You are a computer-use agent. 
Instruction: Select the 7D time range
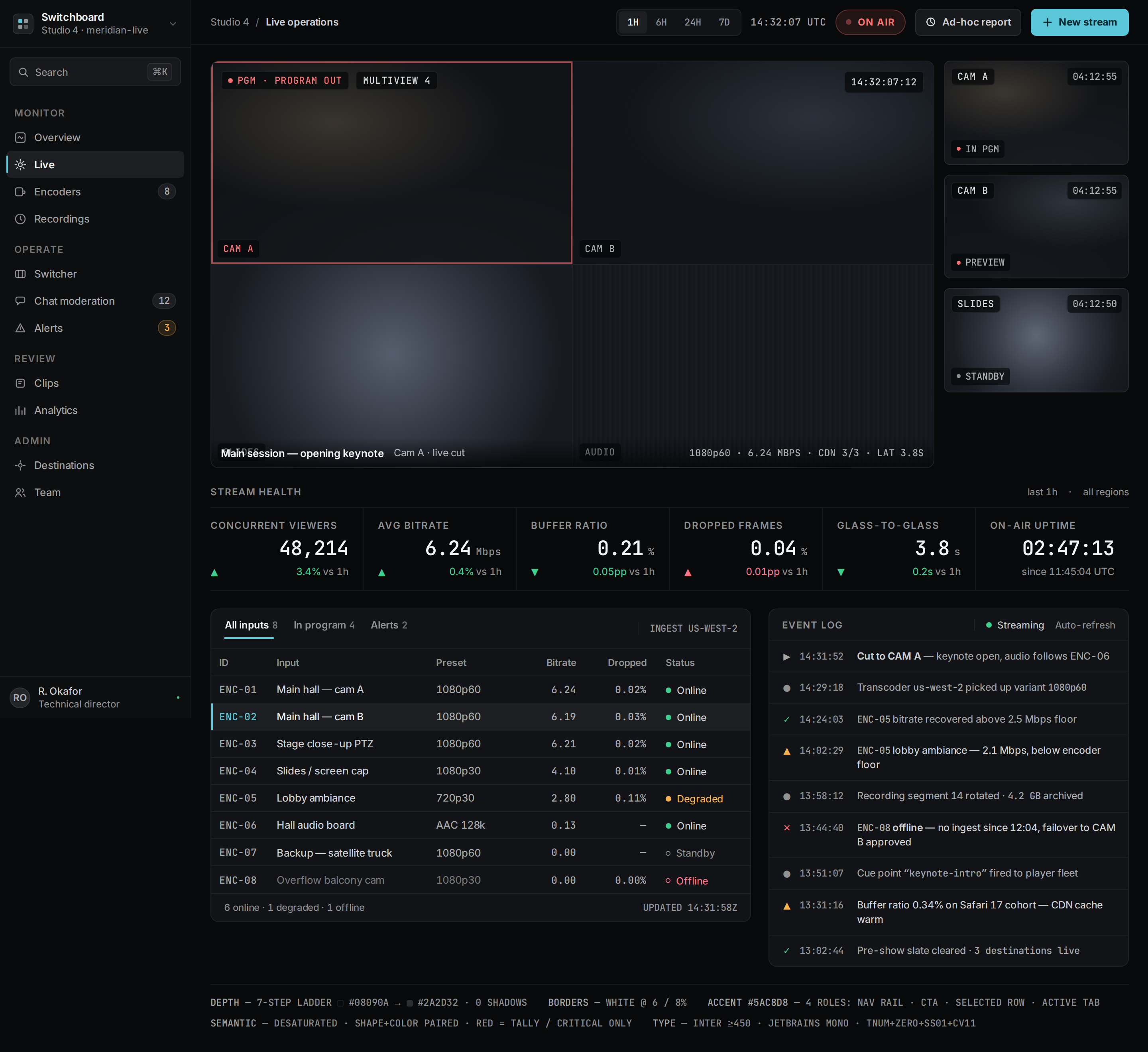point(724,22)
